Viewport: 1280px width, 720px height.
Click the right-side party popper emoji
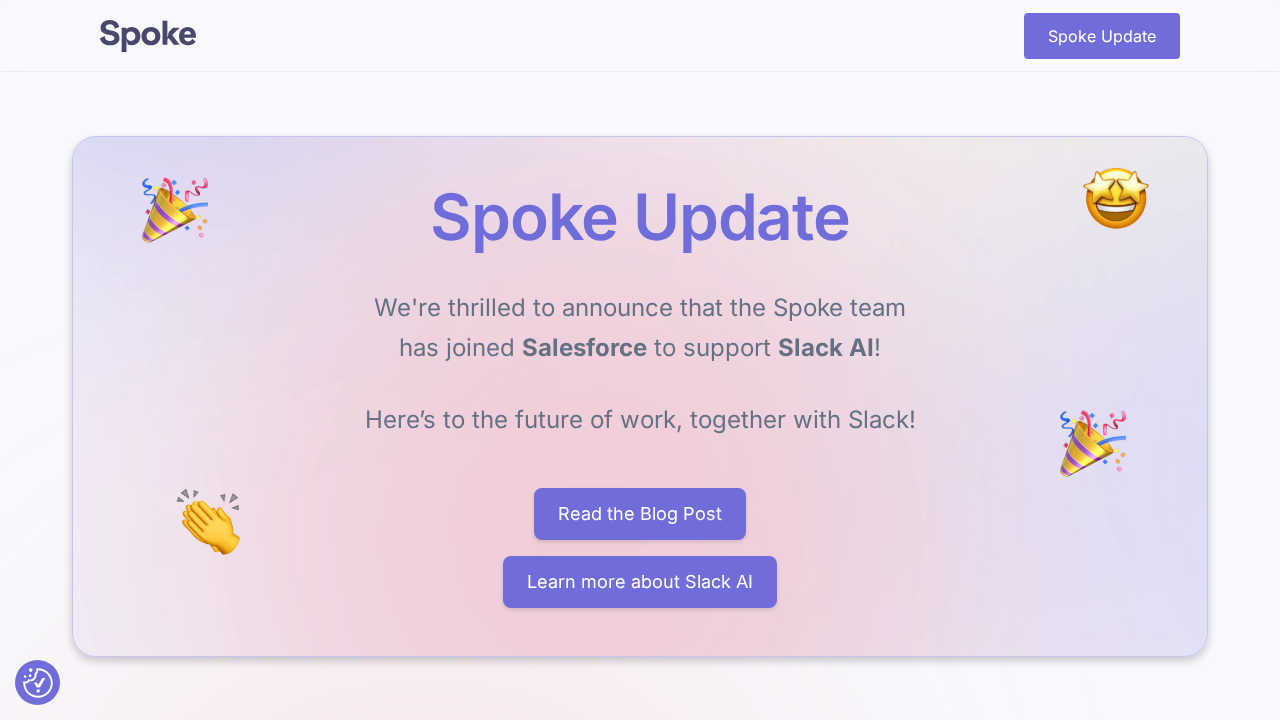pyautogui.click(x=1092, y=441)
